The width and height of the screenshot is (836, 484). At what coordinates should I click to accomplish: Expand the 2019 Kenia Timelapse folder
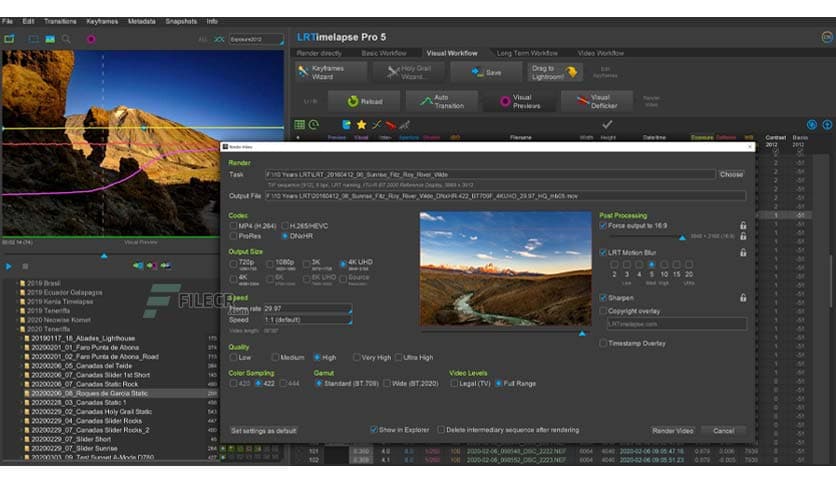(17, 302)
